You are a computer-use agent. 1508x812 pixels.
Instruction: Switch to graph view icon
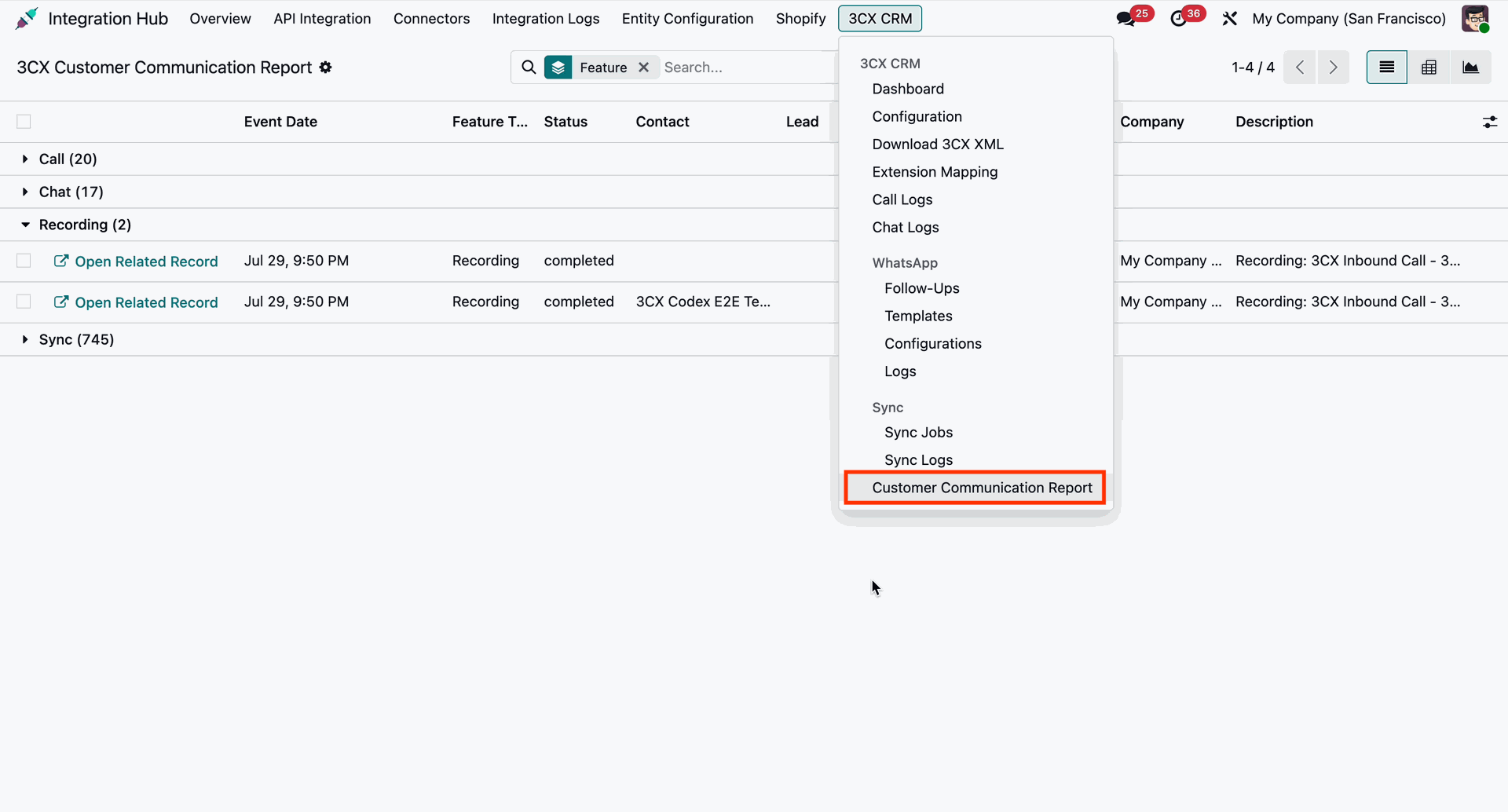(1470, 68)
